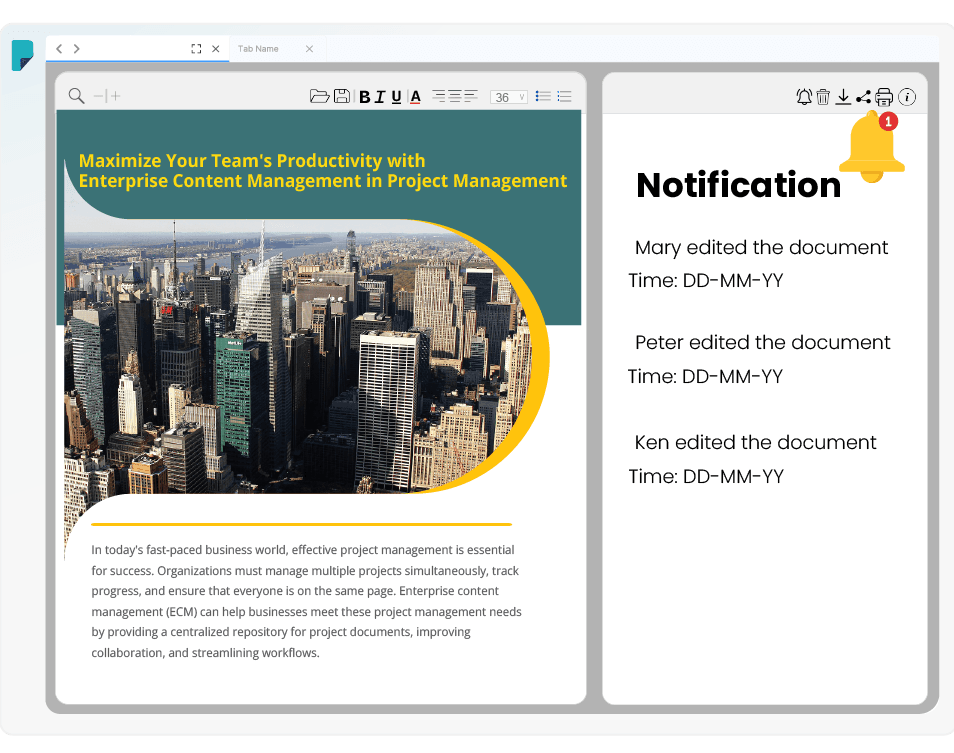The image size is (954, 753).
Task: Open the Ken edited the document notification
Action: coord(755,442)
